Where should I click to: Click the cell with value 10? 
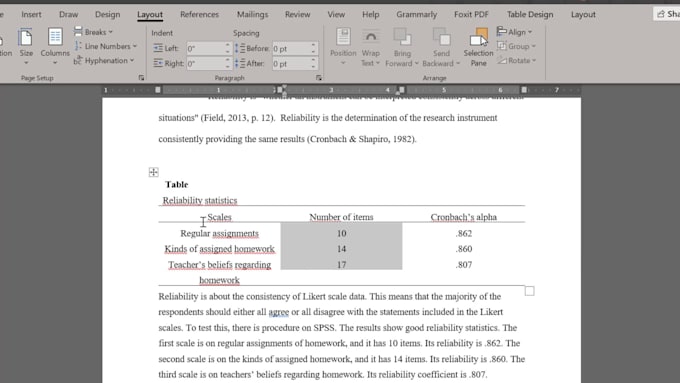click(341, 233)
